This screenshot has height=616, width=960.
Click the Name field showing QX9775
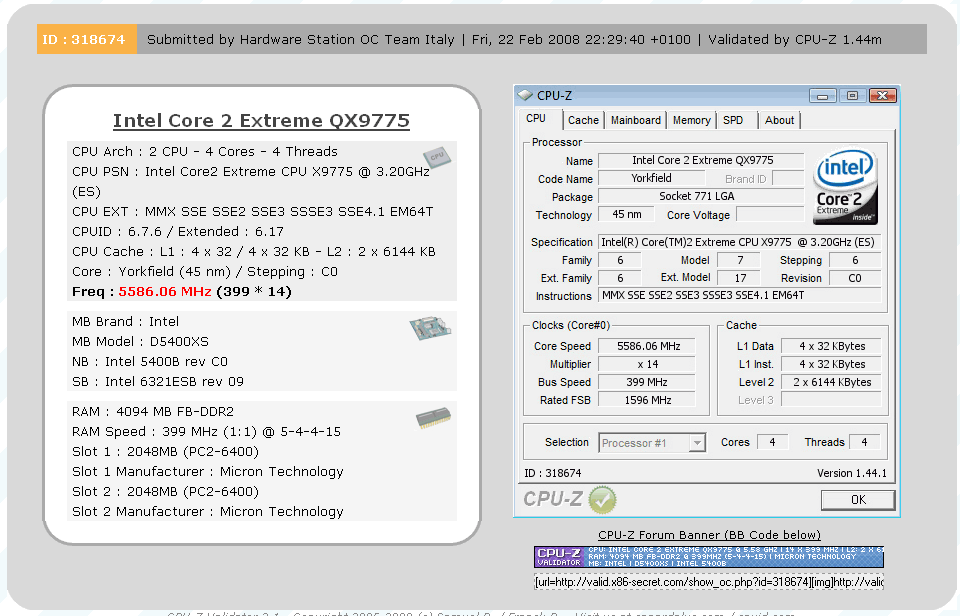[702, 160]
